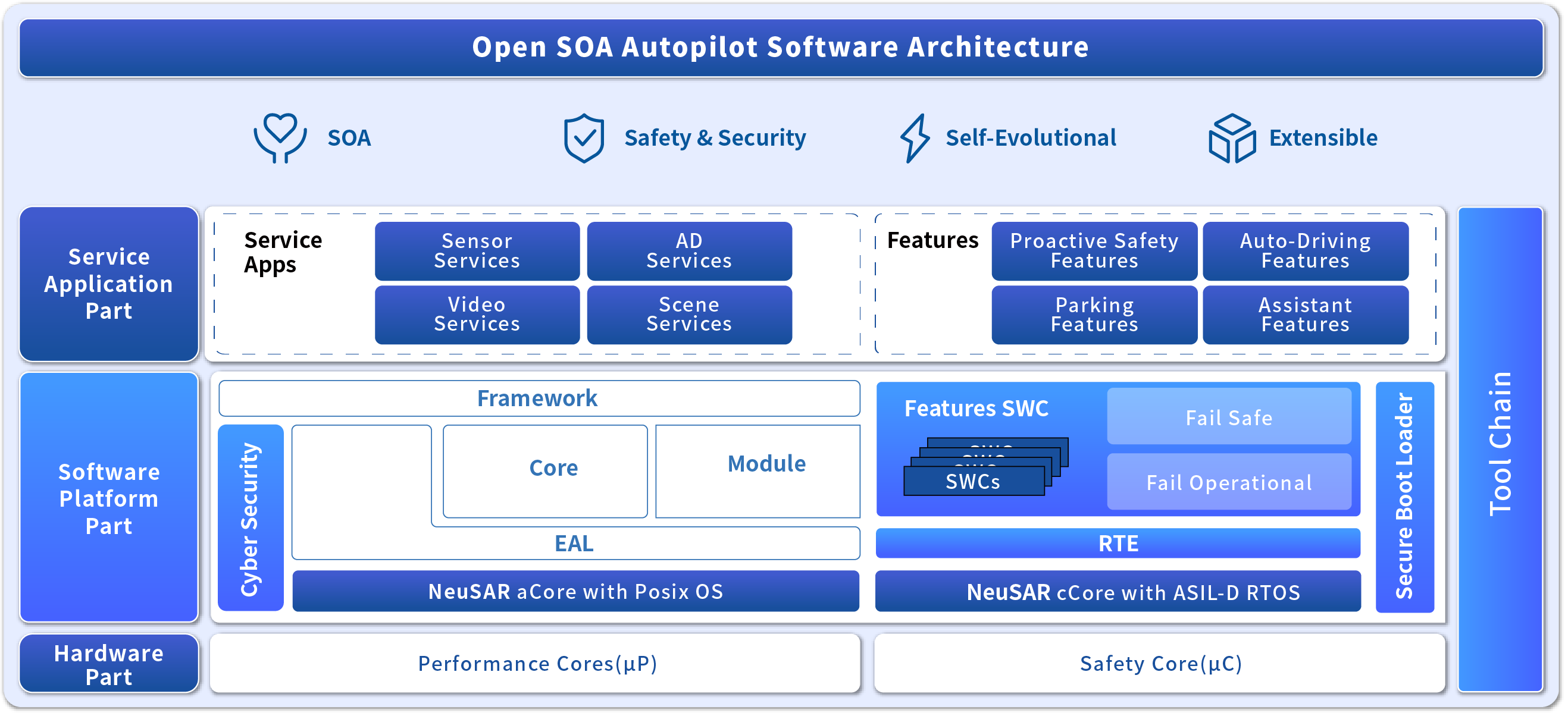Click the Fail Operational box
The width and height of the screenshot is (1568, 716).
pyautogui.click(x=1228, y=482)
